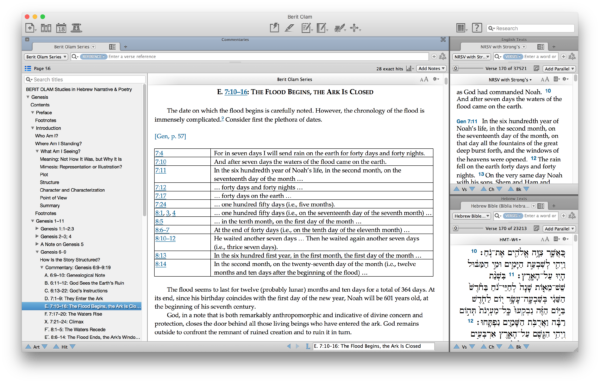Open Add Parallel dropdown in NRSV pane
This screenshot has height=383, width=600.
tap(559, 68)
